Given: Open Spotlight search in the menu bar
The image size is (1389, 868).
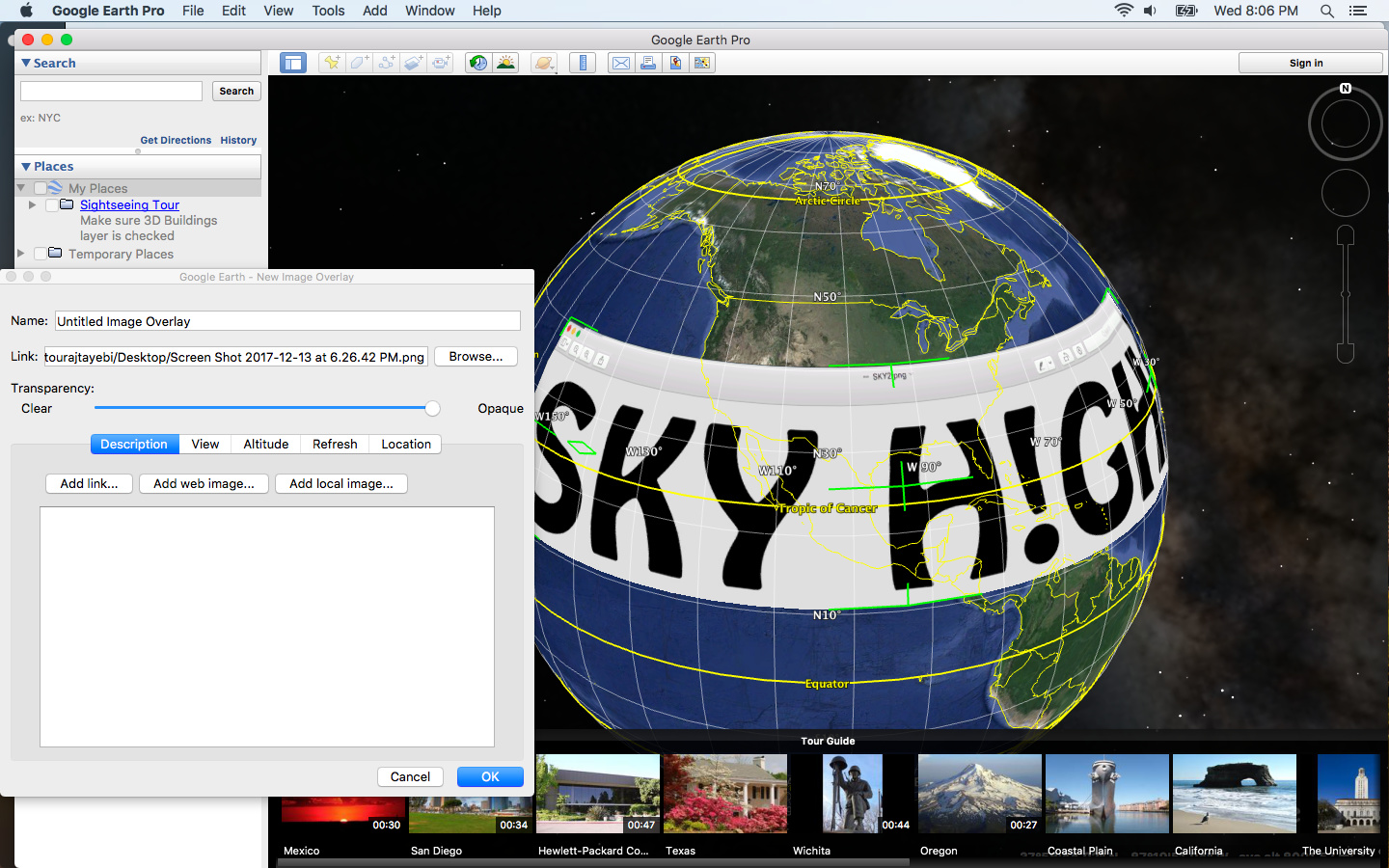Looking at the screenshot, I should click(x=1327, y=11).
